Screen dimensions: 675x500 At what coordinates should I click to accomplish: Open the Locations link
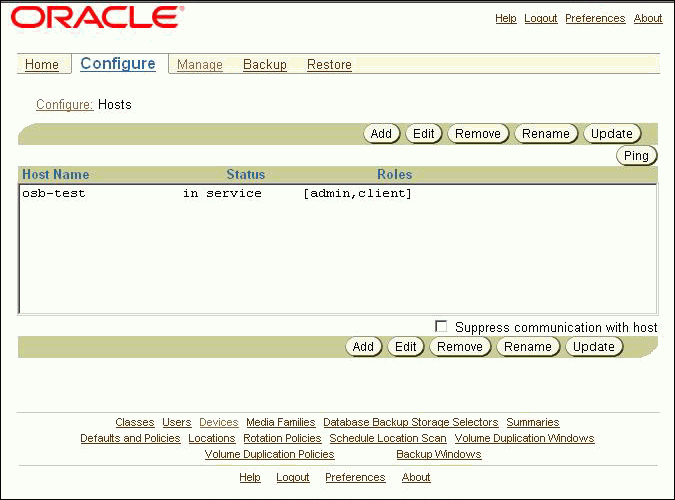point(212,438)
